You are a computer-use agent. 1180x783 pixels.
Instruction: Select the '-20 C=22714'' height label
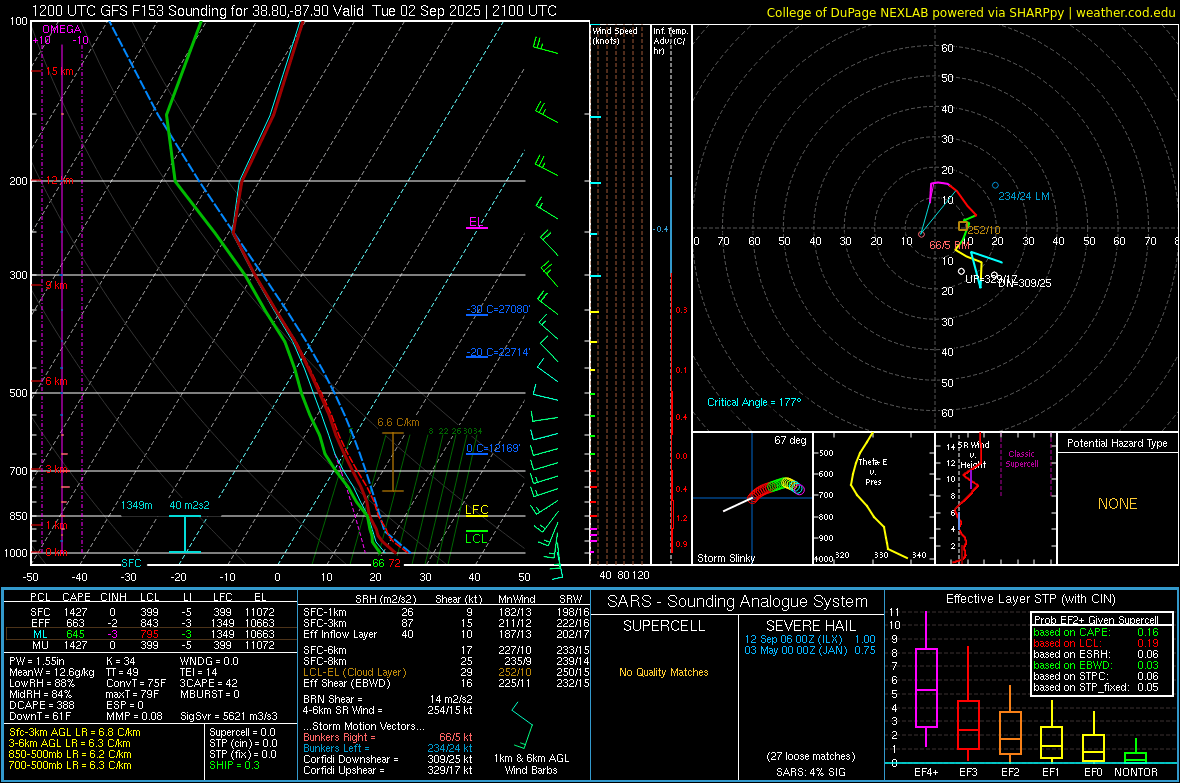click(x=498, y=352)
